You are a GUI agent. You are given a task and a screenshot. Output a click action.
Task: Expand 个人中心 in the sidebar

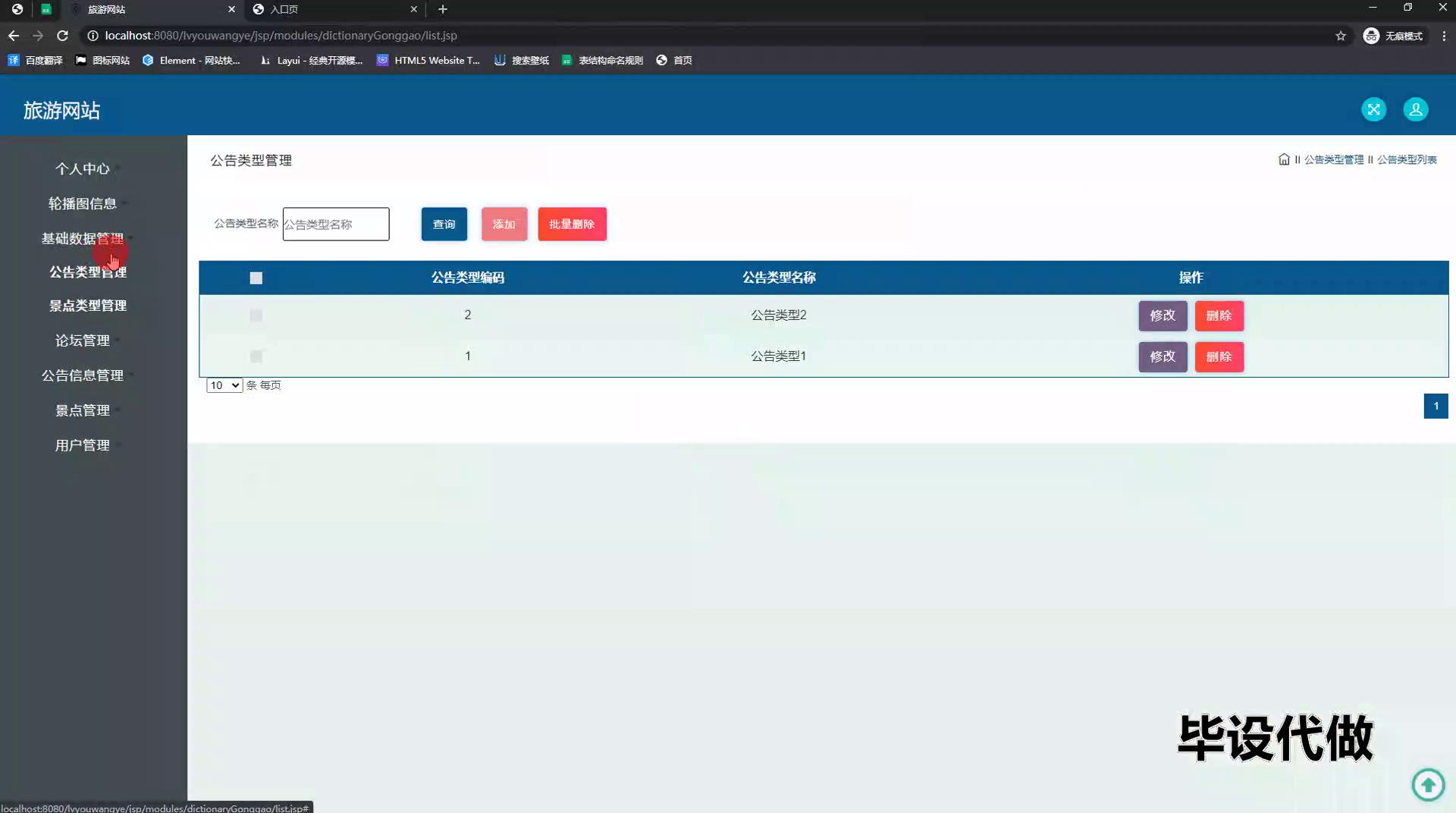(x=83, y=168)
